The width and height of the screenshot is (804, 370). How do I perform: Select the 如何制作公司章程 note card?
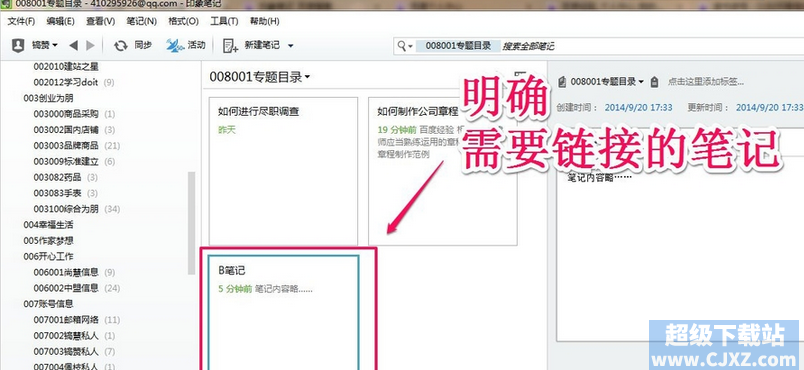443,171
